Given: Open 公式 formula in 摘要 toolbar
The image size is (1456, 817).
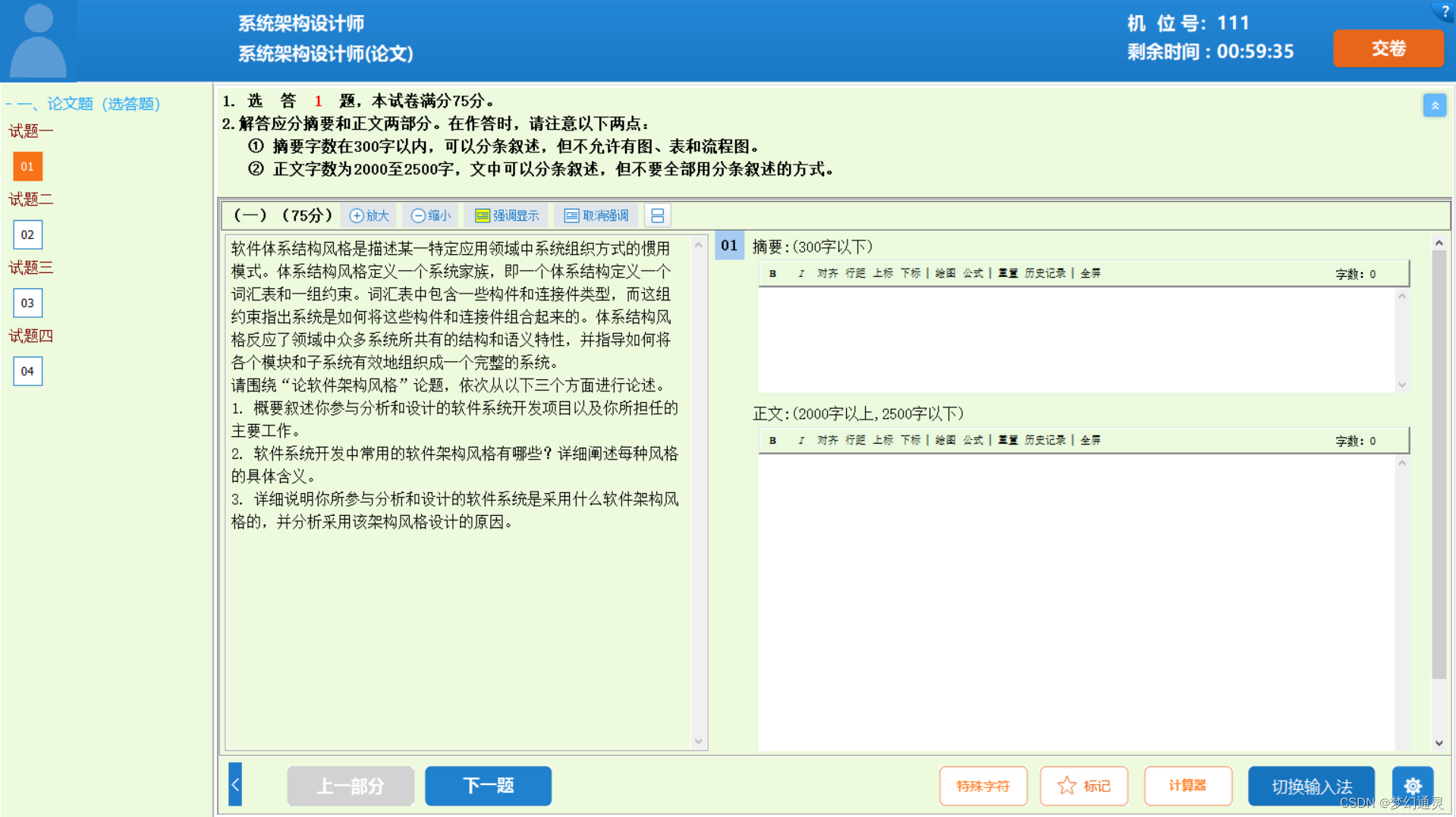Looking at the screenshot, I should (x=973, y=274).
